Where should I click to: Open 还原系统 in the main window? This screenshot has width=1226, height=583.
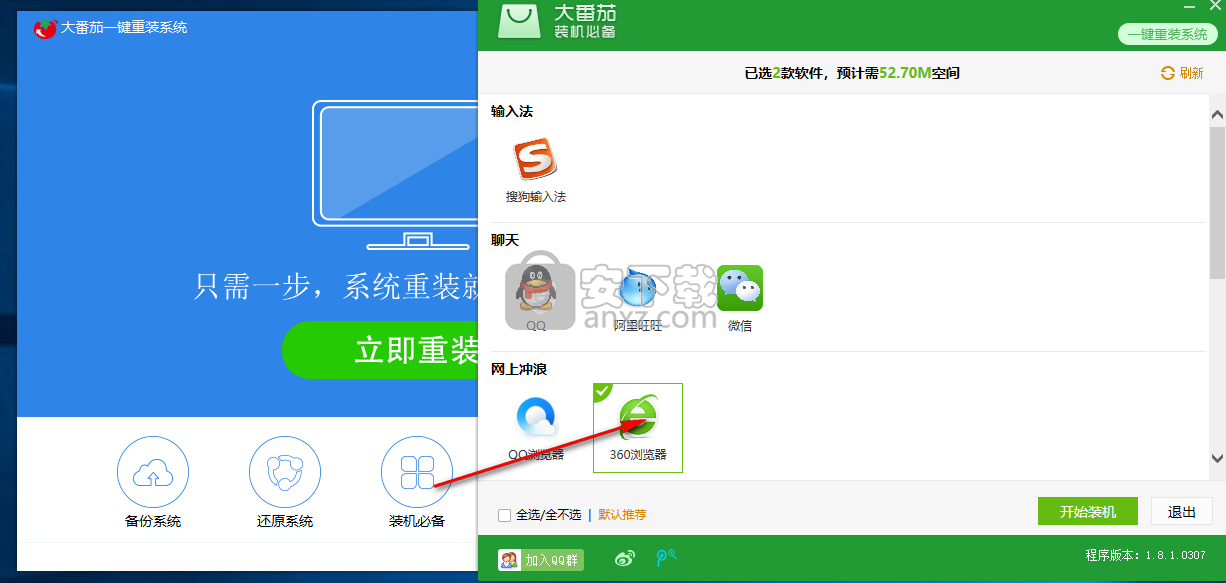pos(285,473)
